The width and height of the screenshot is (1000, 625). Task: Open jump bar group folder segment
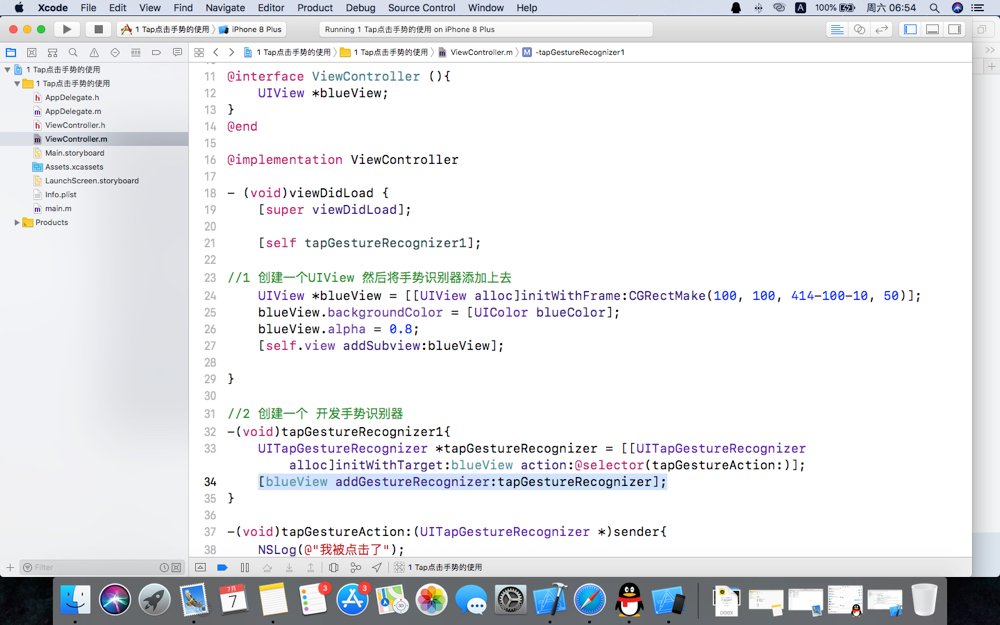[x=384, y=52]
